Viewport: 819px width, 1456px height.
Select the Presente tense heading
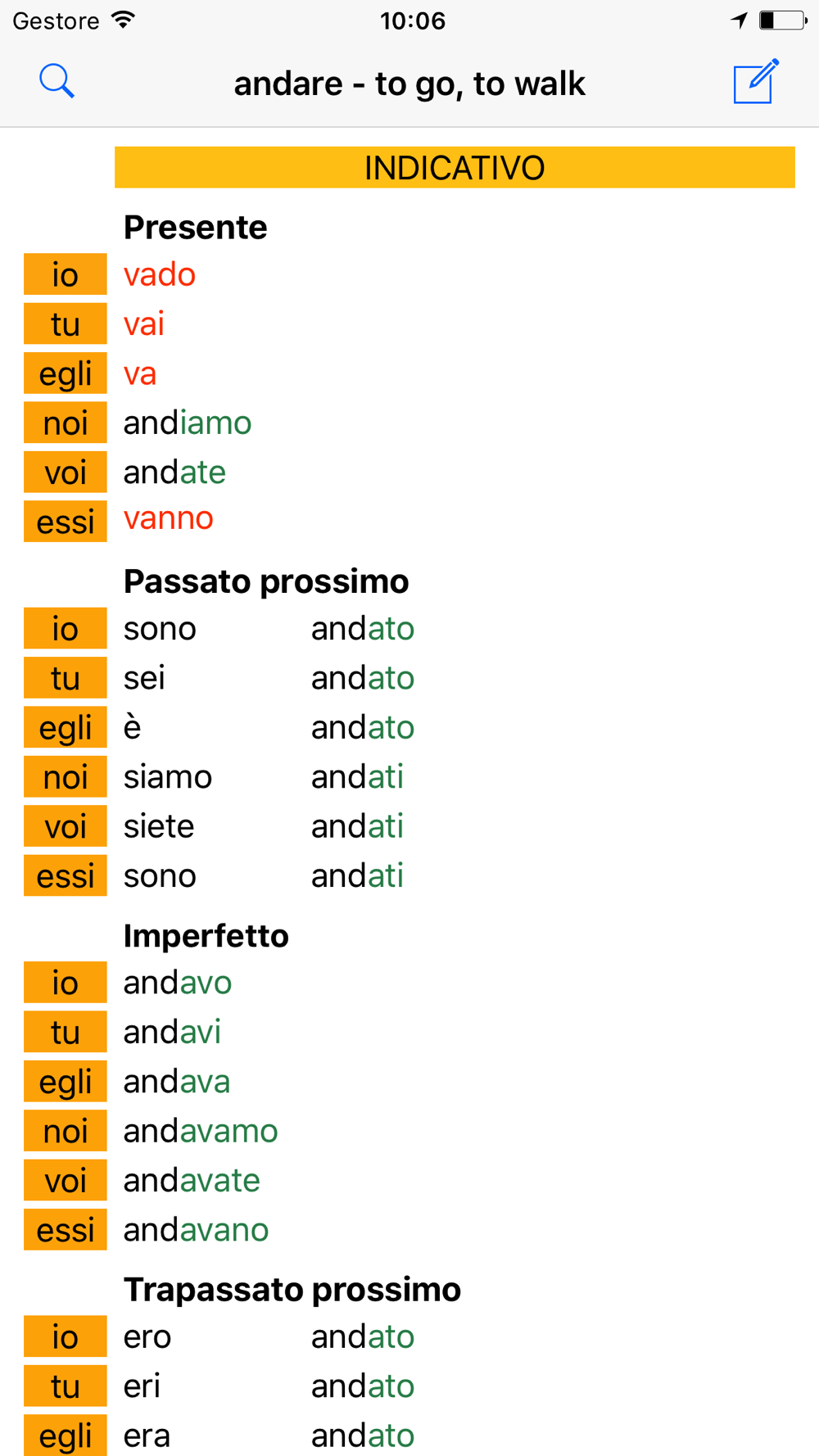point(195,228)
